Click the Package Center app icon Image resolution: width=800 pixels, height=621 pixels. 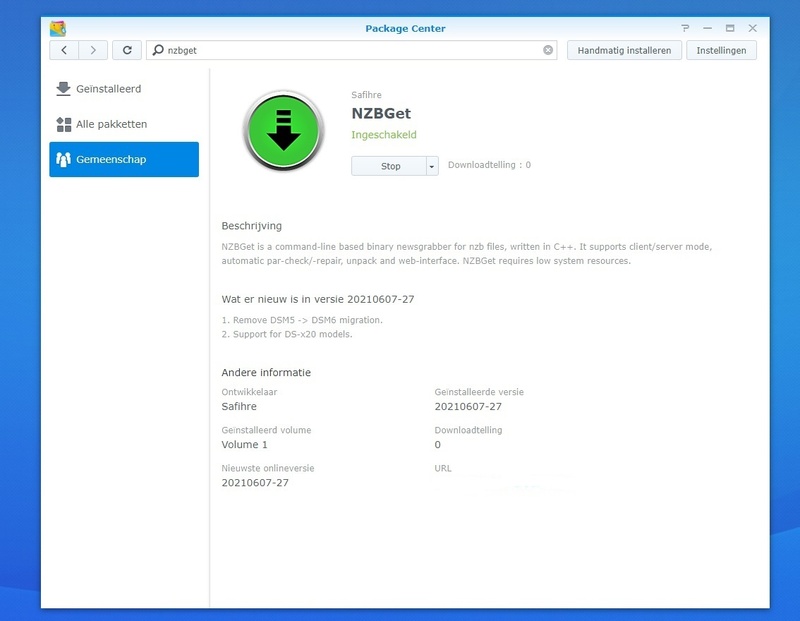pyautogui.click(x=58, y=29)
